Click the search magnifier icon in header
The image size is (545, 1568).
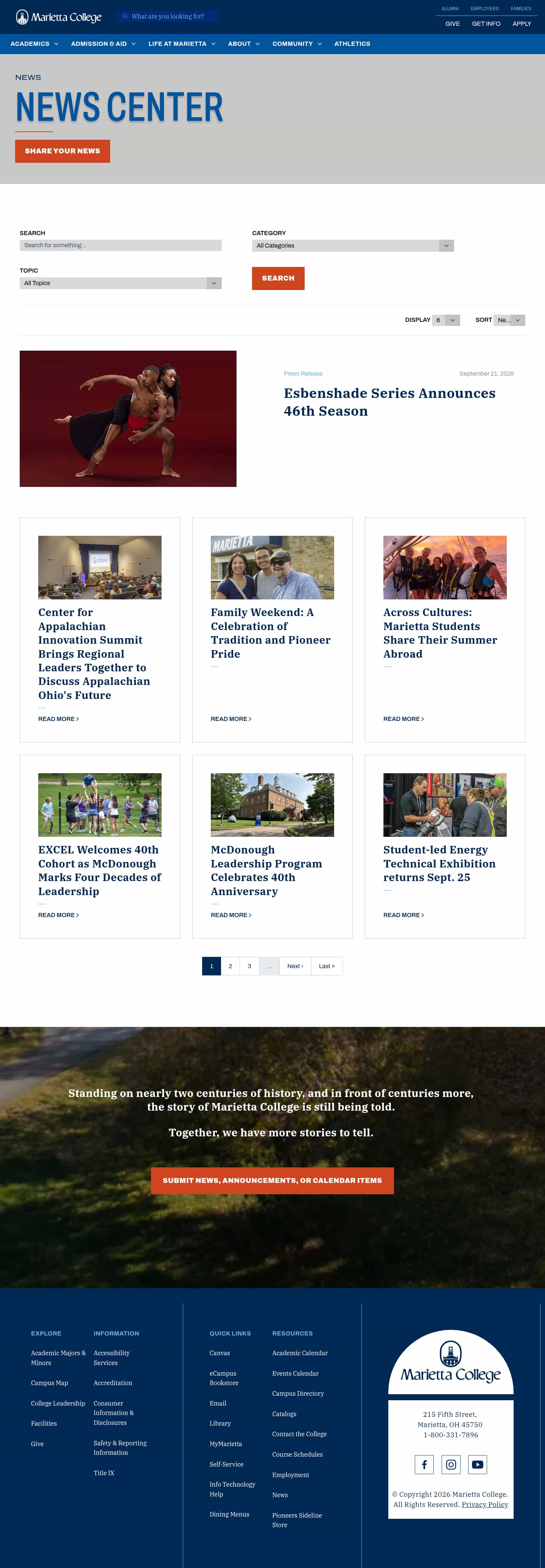click(125, 16)
